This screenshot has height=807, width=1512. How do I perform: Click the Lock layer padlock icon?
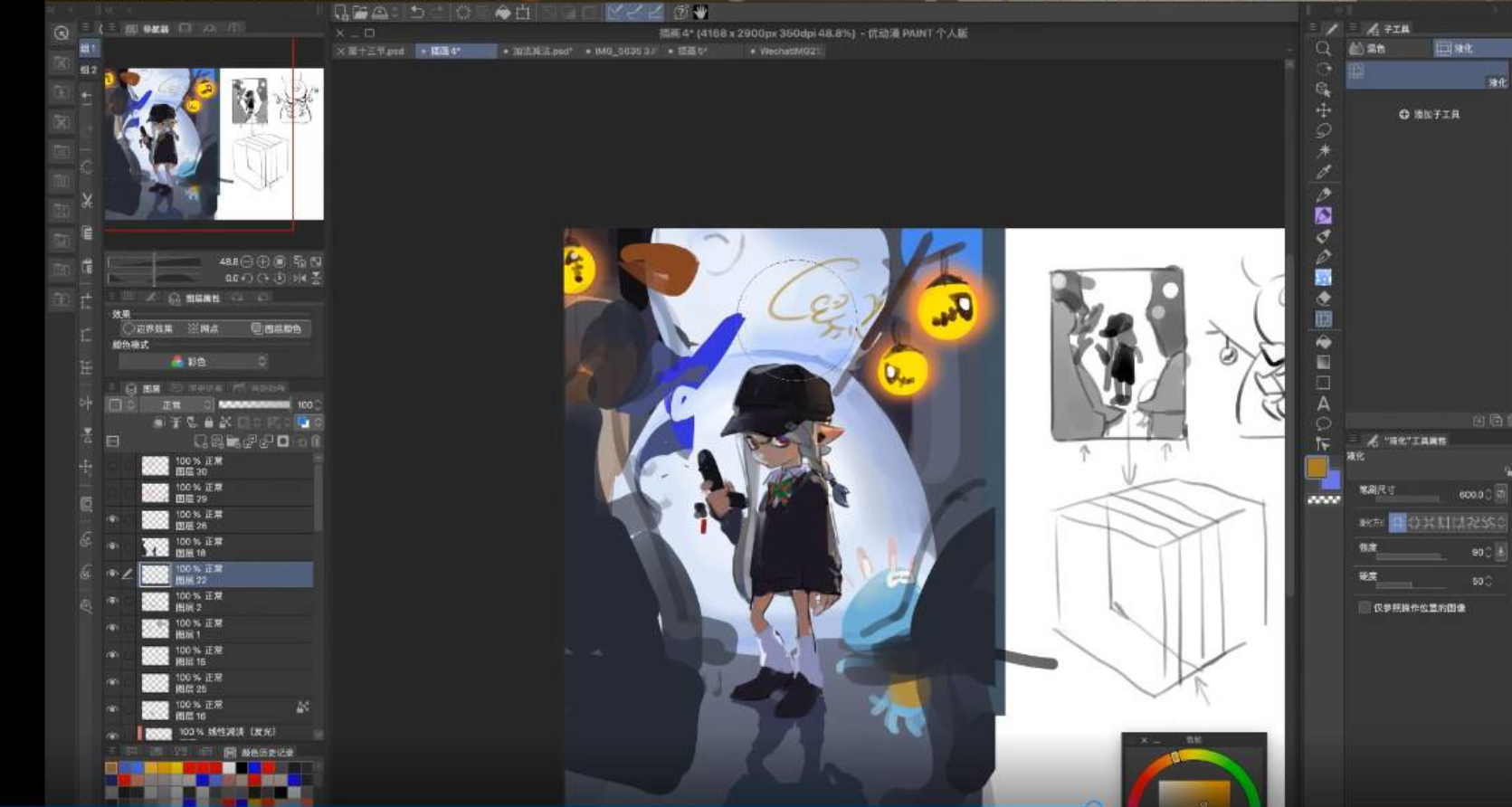click(209, 422)
